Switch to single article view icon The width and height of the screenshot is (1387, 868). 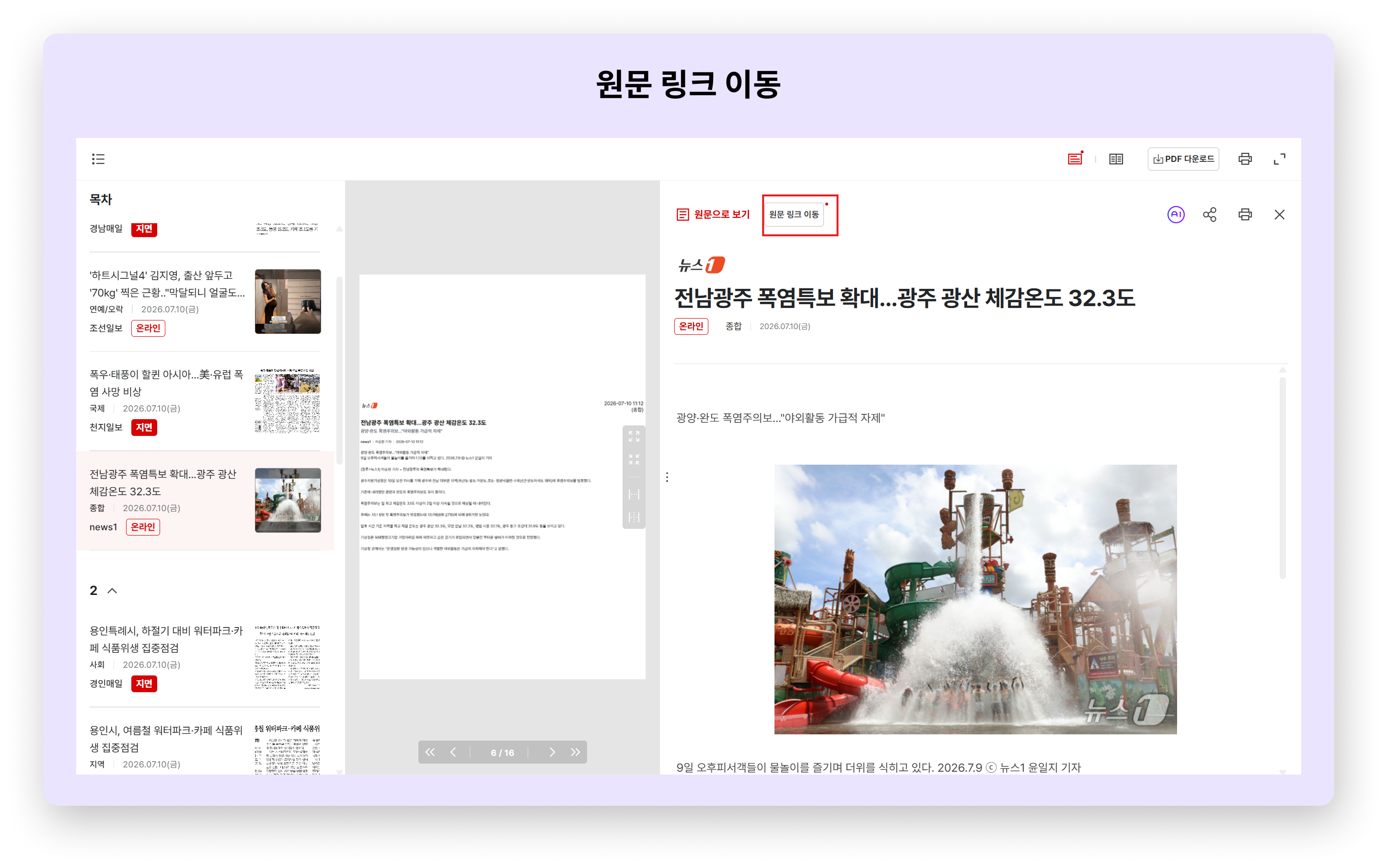(x=1075, y=159)
